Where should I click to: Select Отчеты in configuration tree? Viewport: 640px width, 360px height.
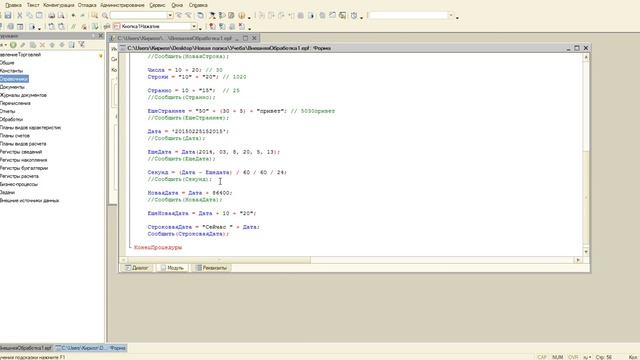coord(8,111)
